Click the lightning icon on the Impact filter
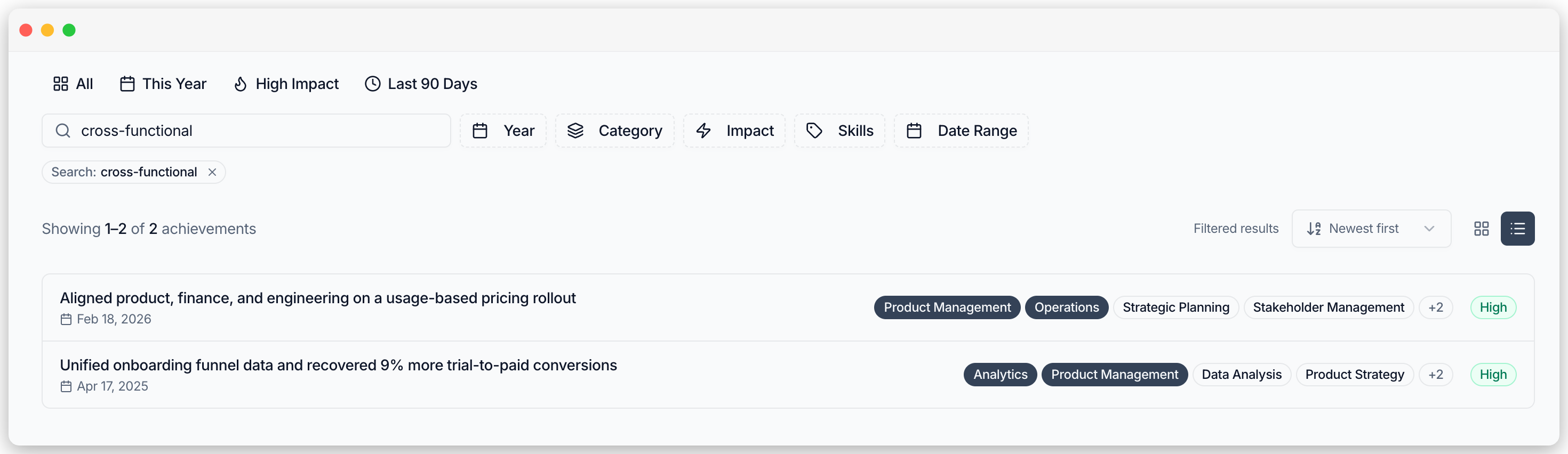Image resolution: width=1568 pixels, height=454 pixels. point(703,130)
